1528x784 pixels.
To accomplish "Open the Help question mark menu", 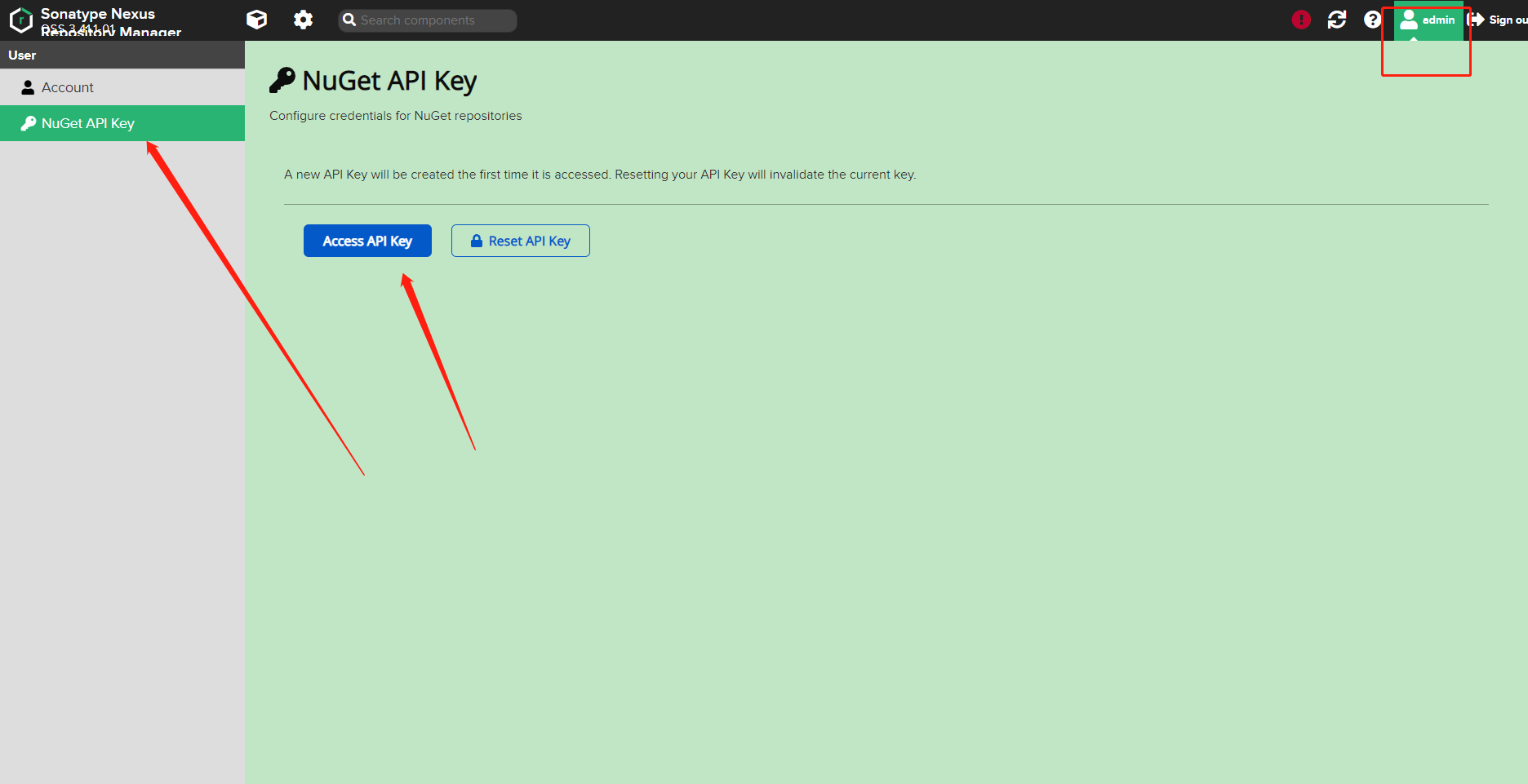I will [1373, 20].
